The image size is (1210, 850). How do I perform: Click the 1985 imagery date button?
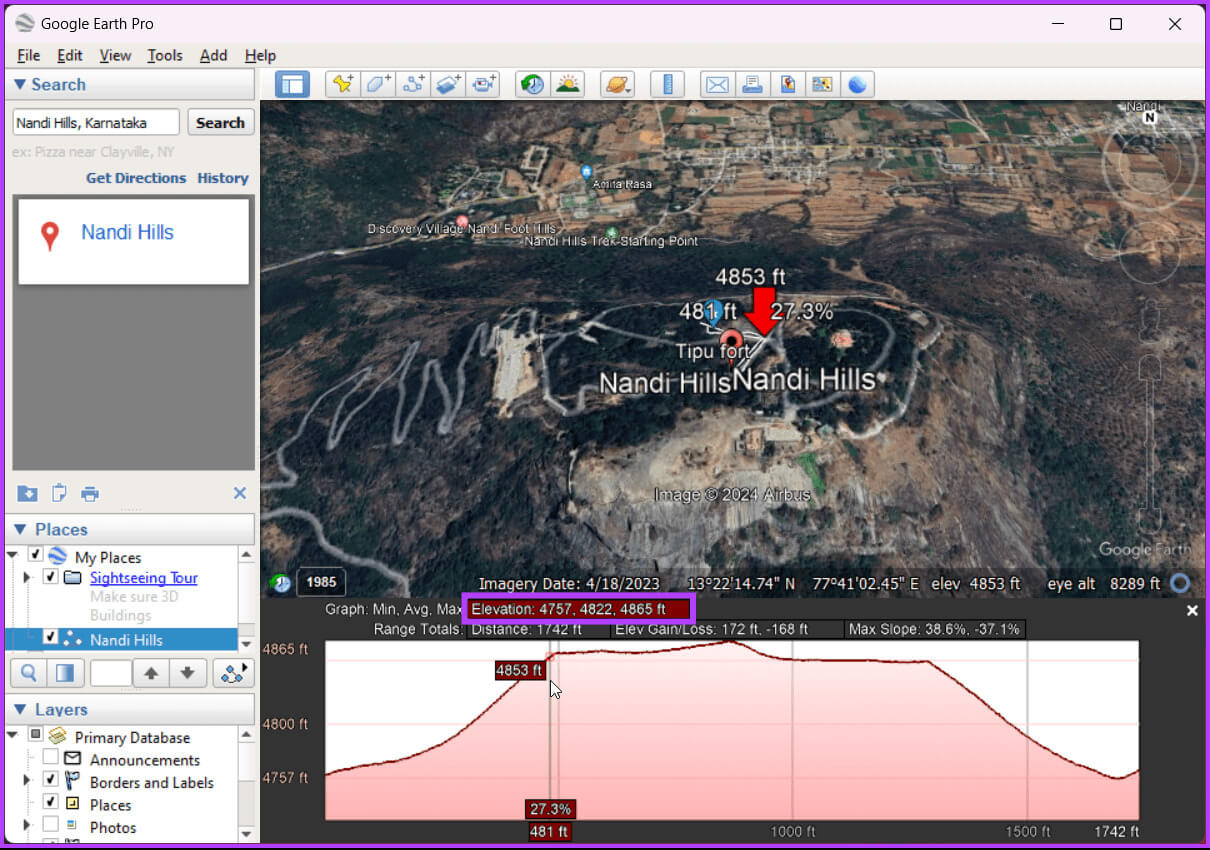[x=320, y=583]
